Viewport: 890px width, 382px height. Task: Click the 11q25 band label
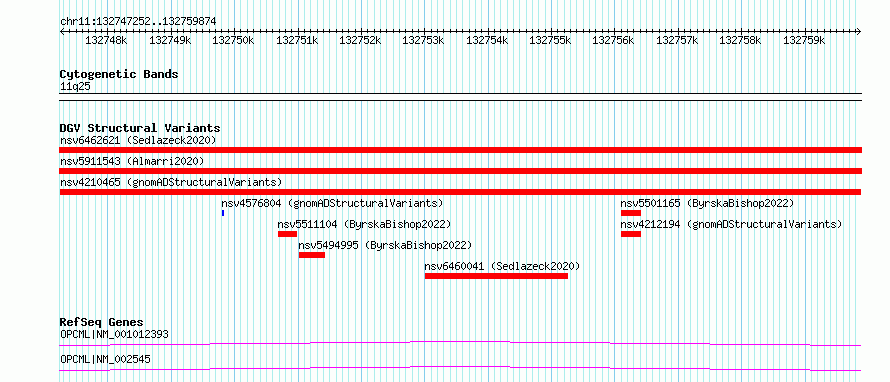click(x=75, y=87)
